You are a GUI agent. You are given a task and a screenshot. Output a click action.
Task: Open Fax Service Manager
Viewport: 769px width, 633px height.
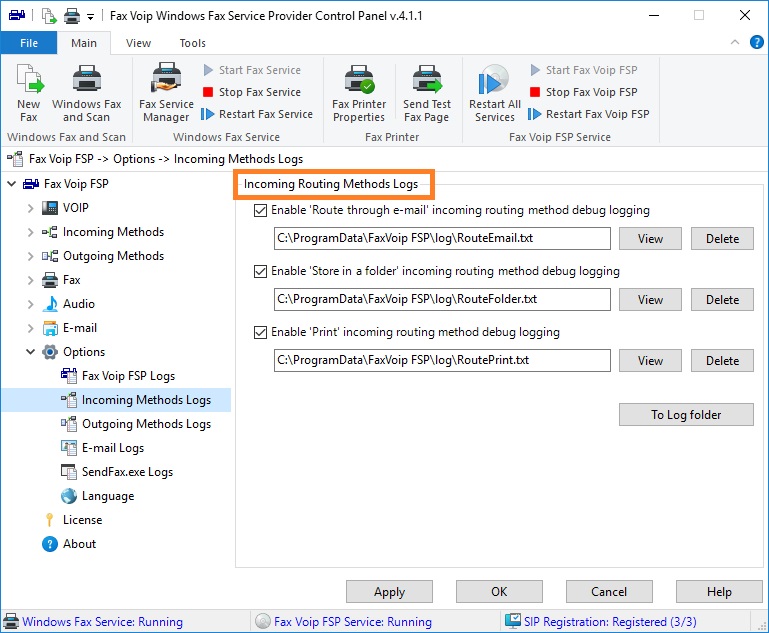[166, 93]
